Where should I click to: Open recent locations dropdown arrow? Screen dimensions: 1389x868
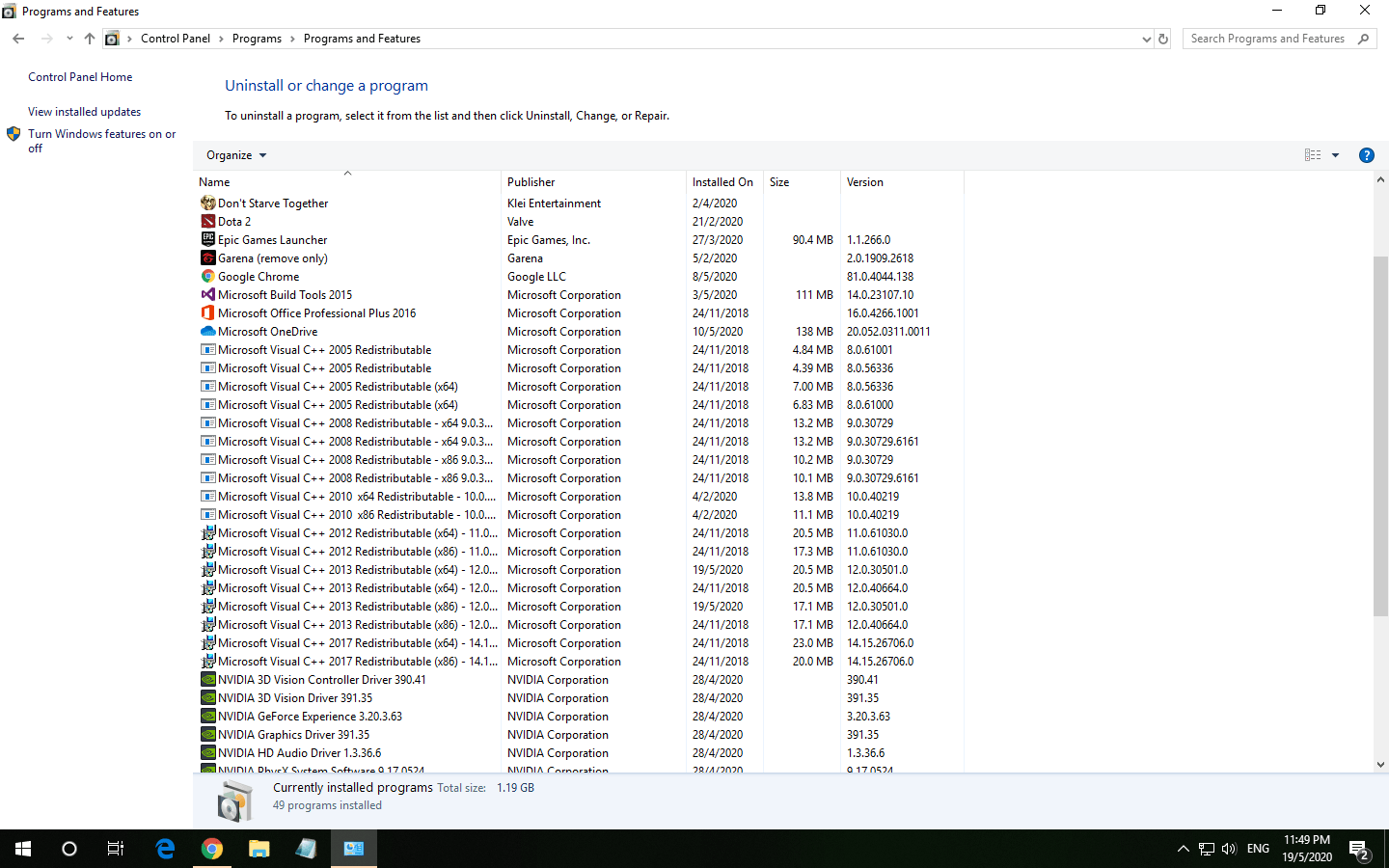69,39
